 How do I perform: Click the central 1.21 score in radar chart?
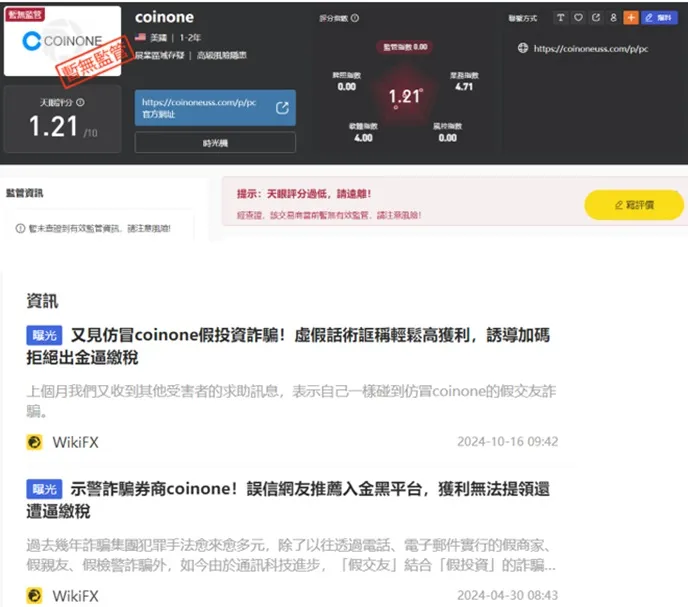click(405, 96)
